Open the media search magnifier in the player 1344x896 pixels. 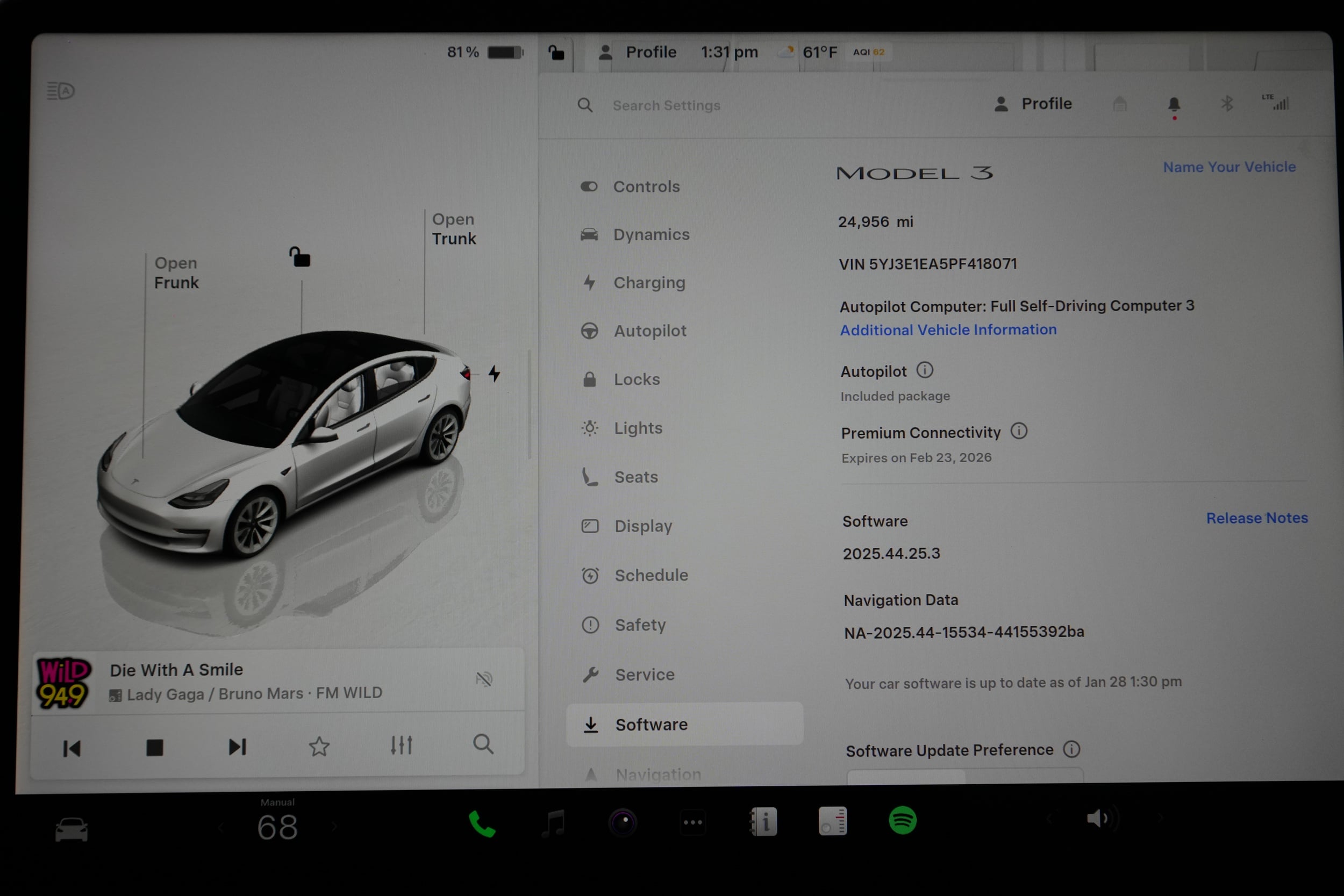[x=483, y=744]
